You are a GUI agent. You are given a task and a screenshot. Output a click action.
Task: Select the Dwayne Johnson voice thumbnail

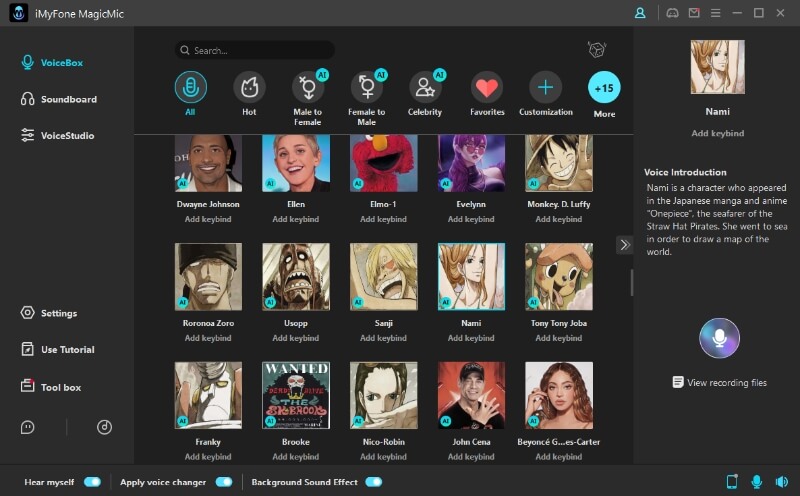[x=208, y=163]
